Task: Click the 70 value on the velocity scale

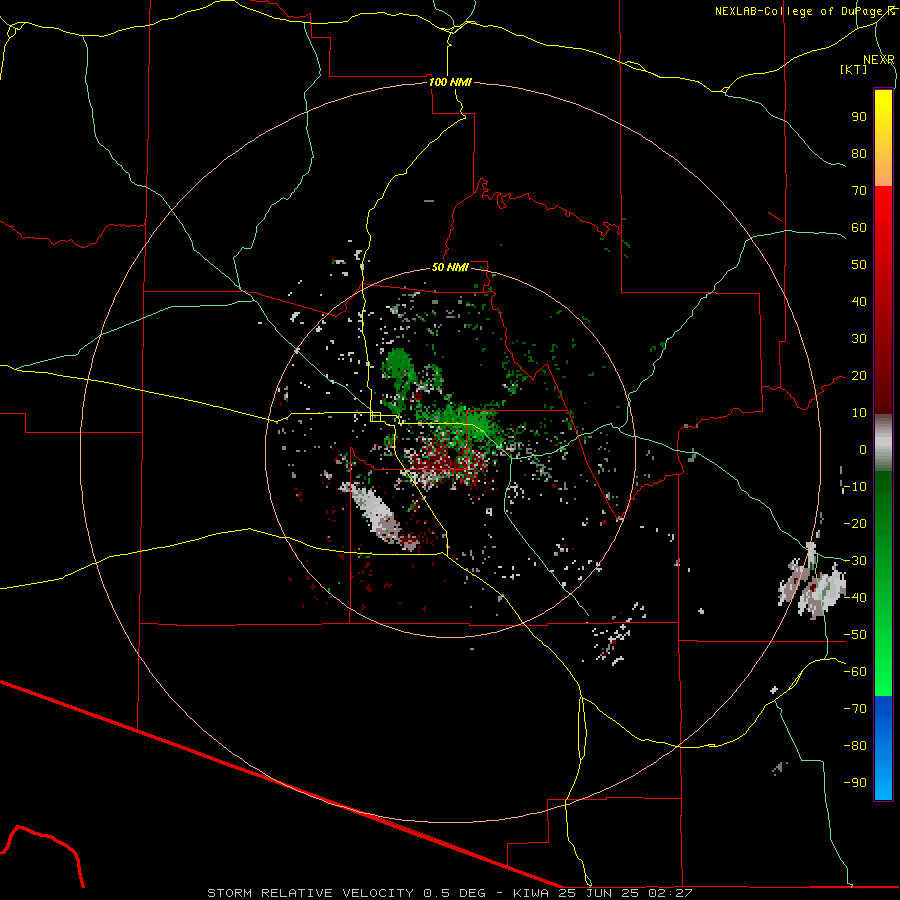Action: point(859,191)
